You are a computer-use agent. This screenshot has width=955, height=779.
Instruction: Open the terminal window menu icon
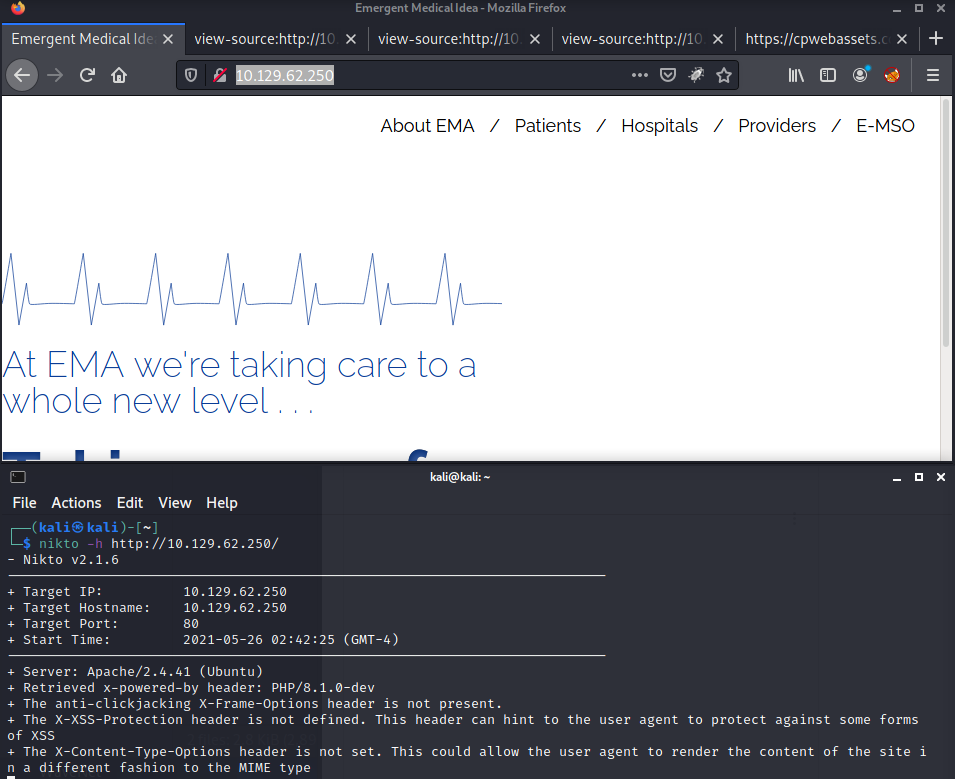point(17,477)
